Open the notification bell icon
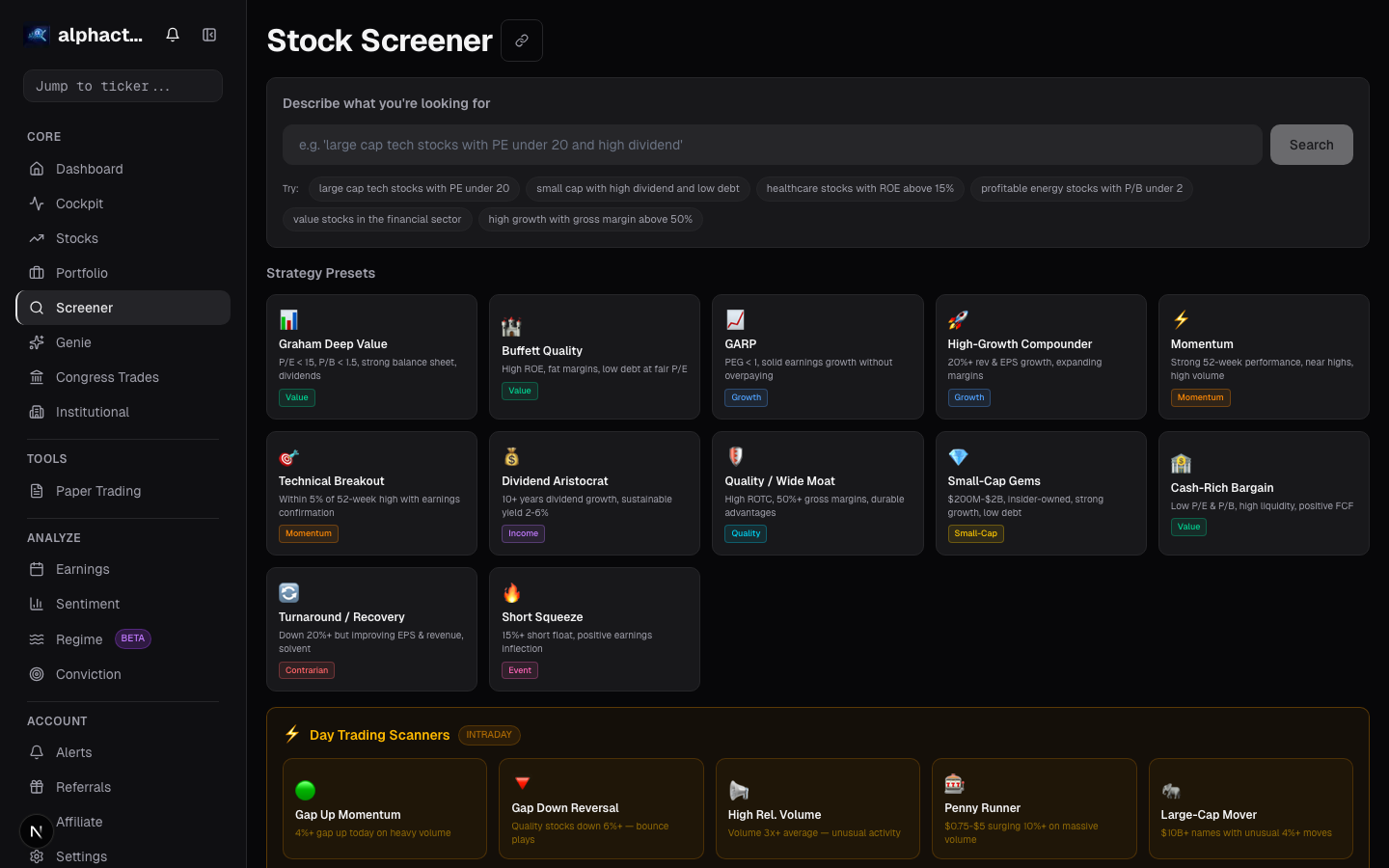This screenshot has height=868, width=1389. [x=172, y=34]
